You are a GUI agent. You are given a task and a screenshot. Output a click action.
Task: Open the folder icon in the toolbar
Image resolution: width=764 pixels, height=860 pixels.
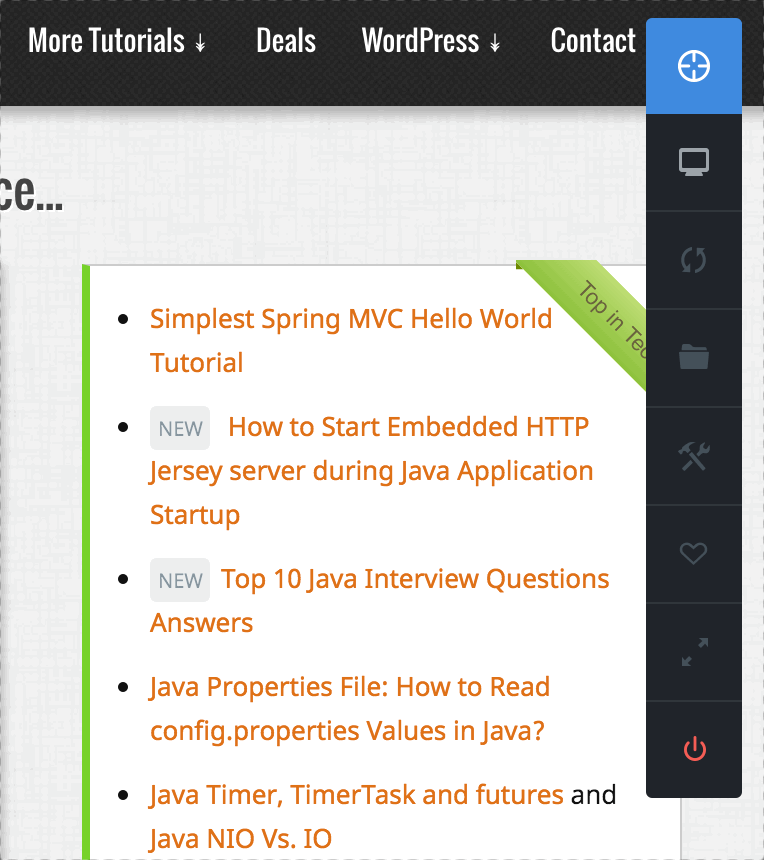point(693,357)
